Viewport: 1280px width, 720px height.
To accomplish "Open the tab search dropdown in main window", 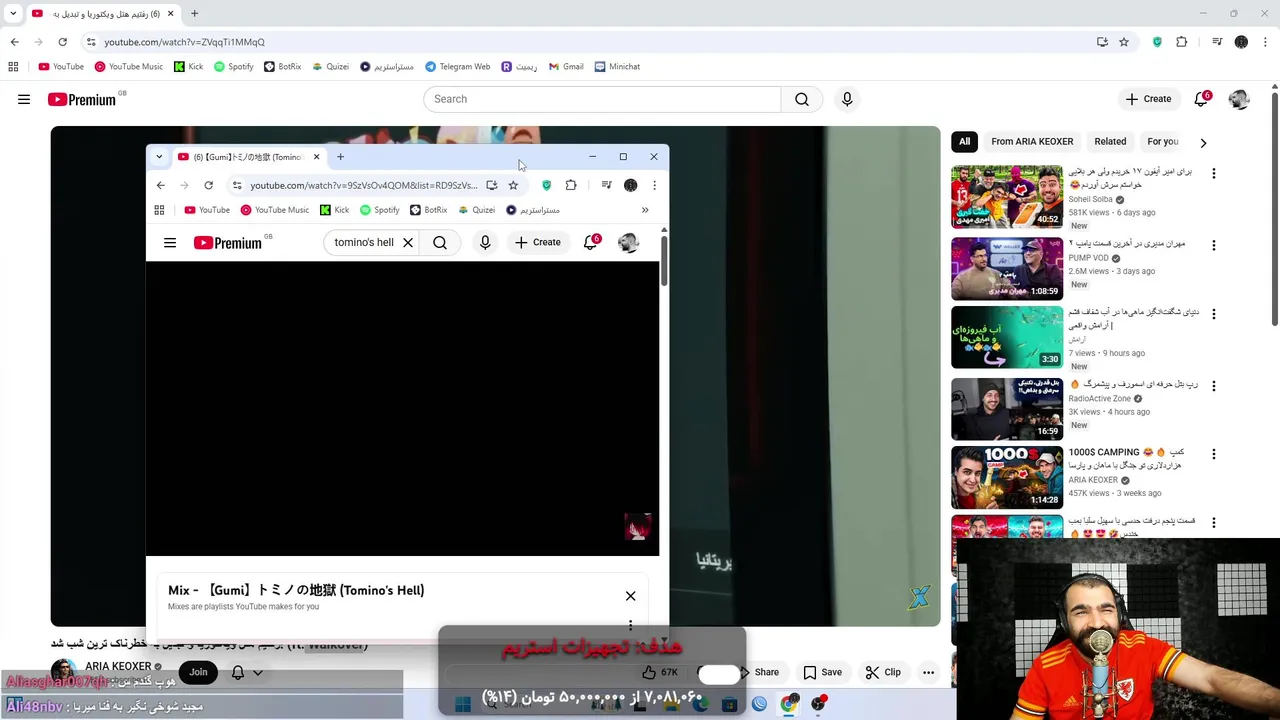I will (x=13, y=14).
